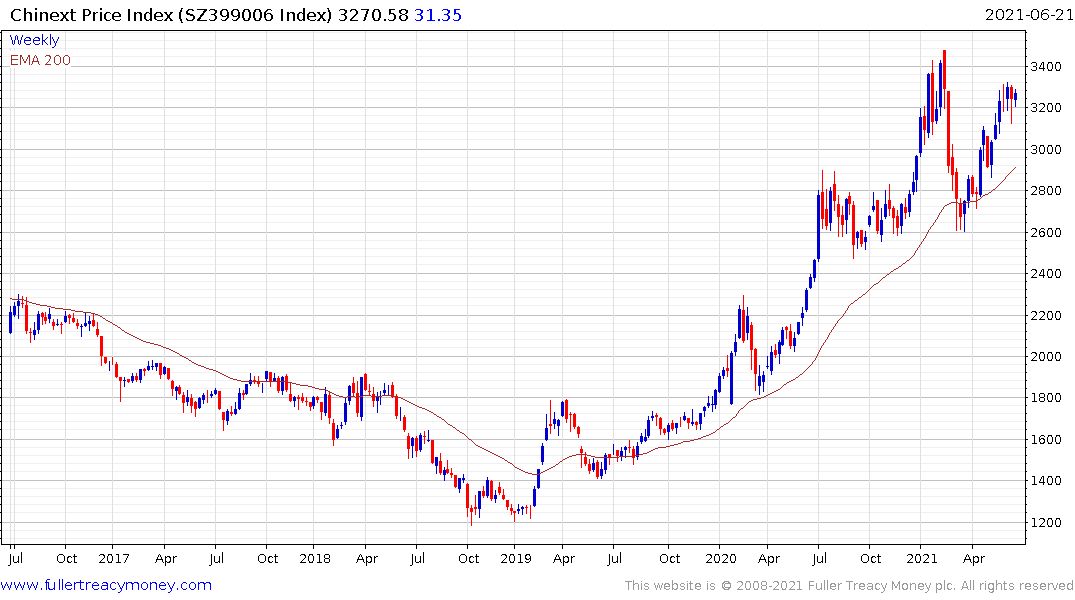Click the 2000 price axis label

(1046, 357)
